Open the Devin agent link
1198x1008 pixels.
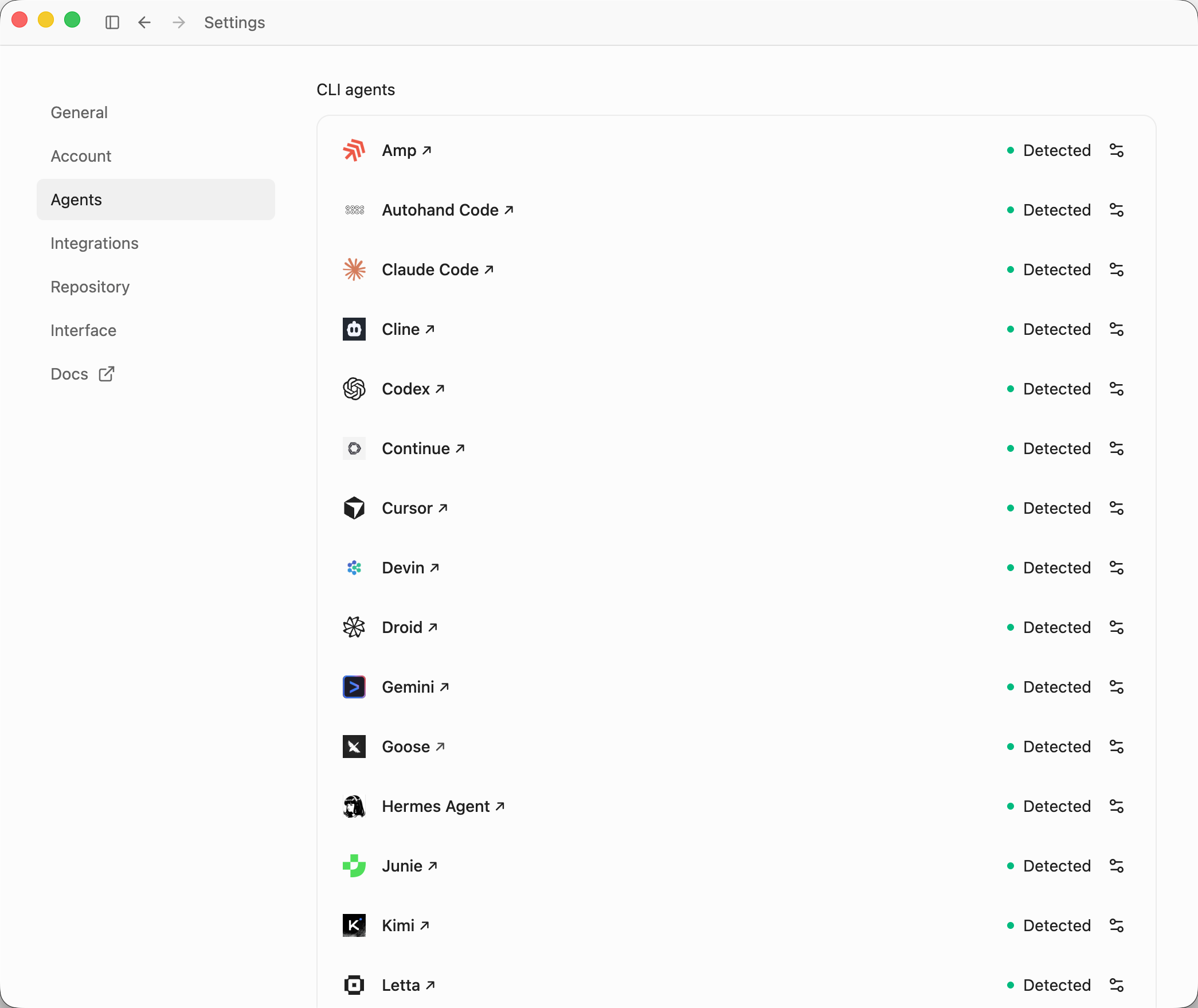410,568
